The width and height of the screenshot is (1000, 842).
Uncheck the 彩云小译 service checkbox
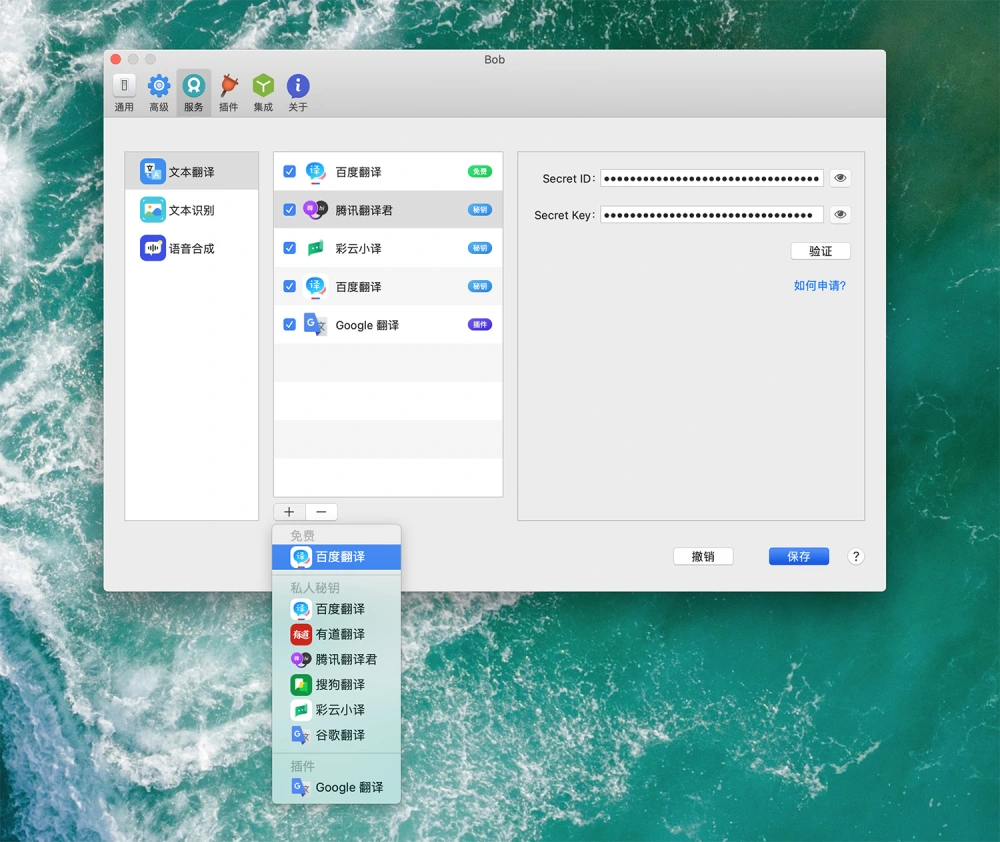(290, 248)
